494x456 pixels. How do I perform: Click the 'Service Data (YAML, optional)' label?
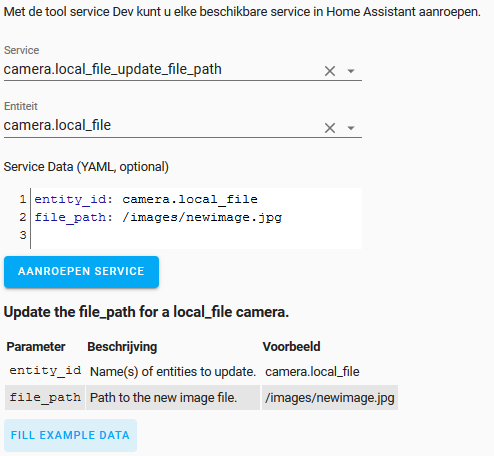[86, 167]
